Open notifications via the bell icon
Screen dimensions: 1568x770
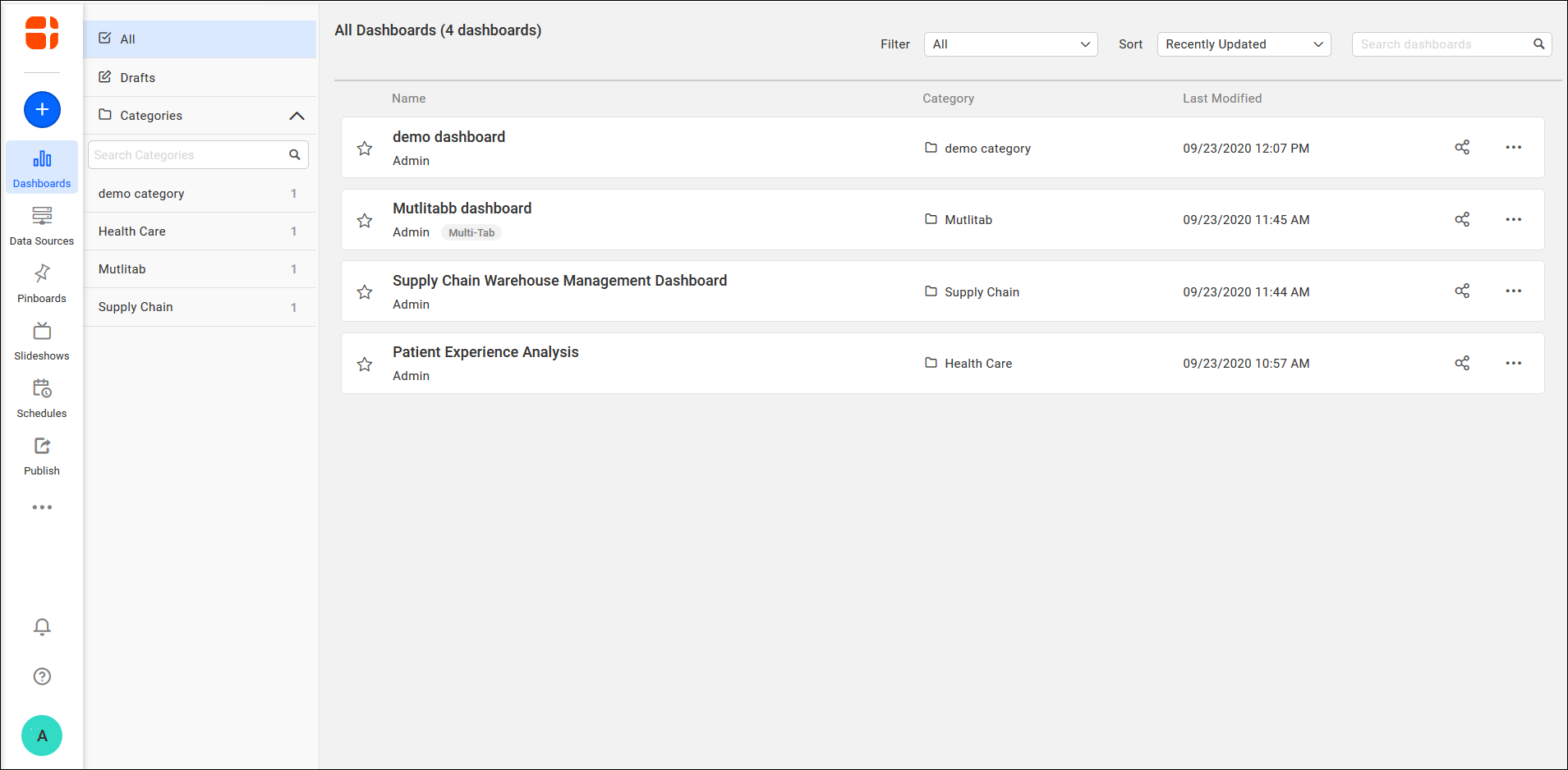[x=42, y=626]
